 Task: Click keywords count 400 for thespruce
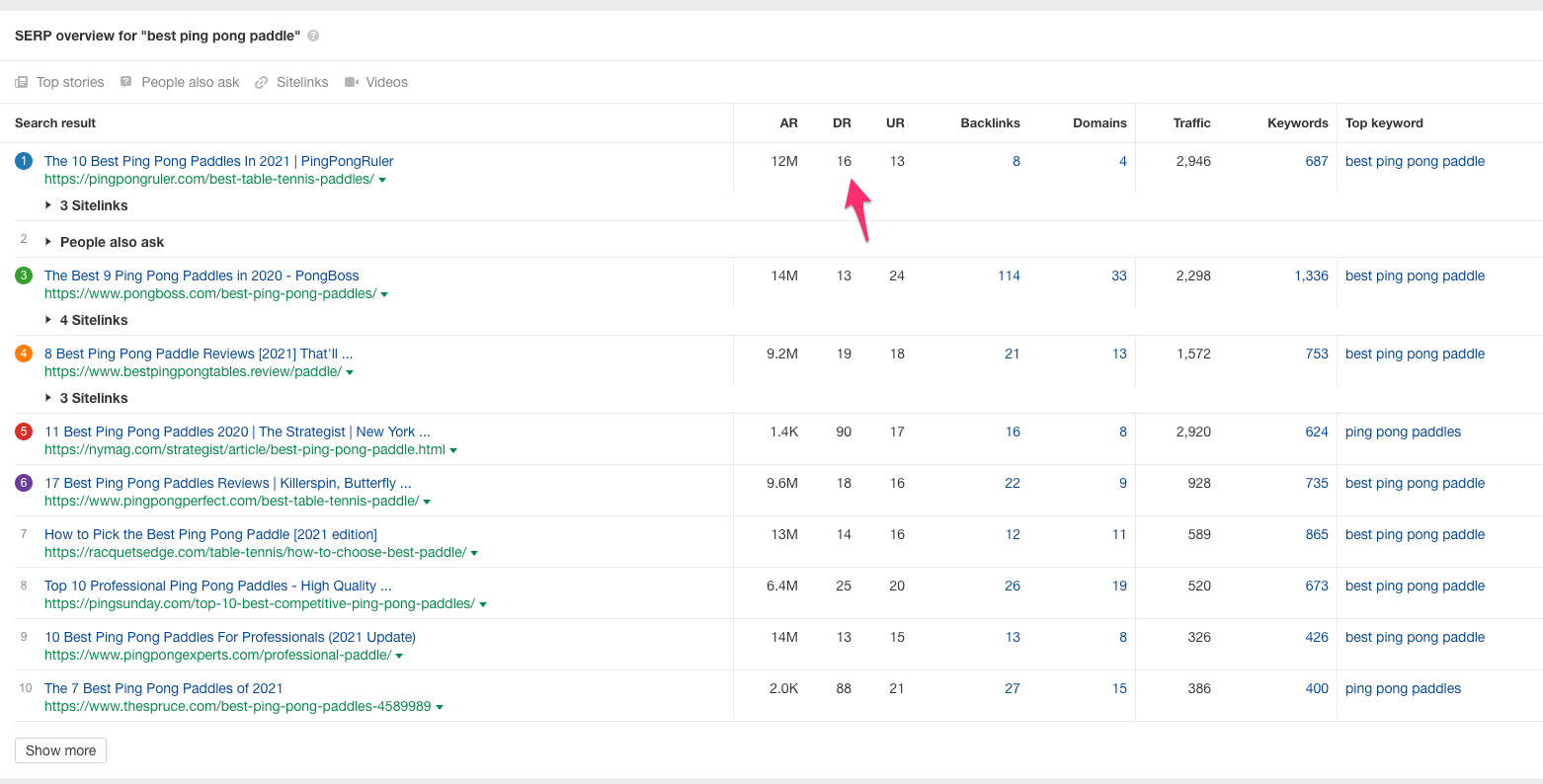(x=1317, y=688)
